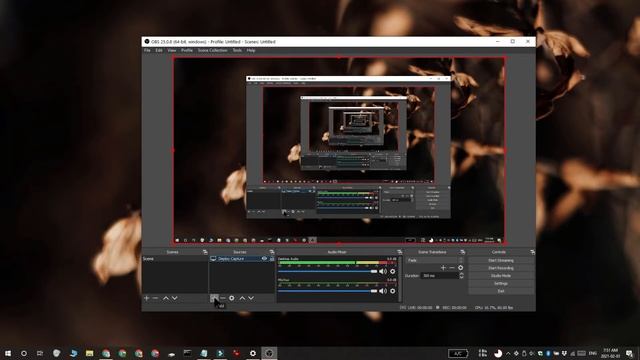Mute the Desktop Audio speaker icon

[383, 271]
